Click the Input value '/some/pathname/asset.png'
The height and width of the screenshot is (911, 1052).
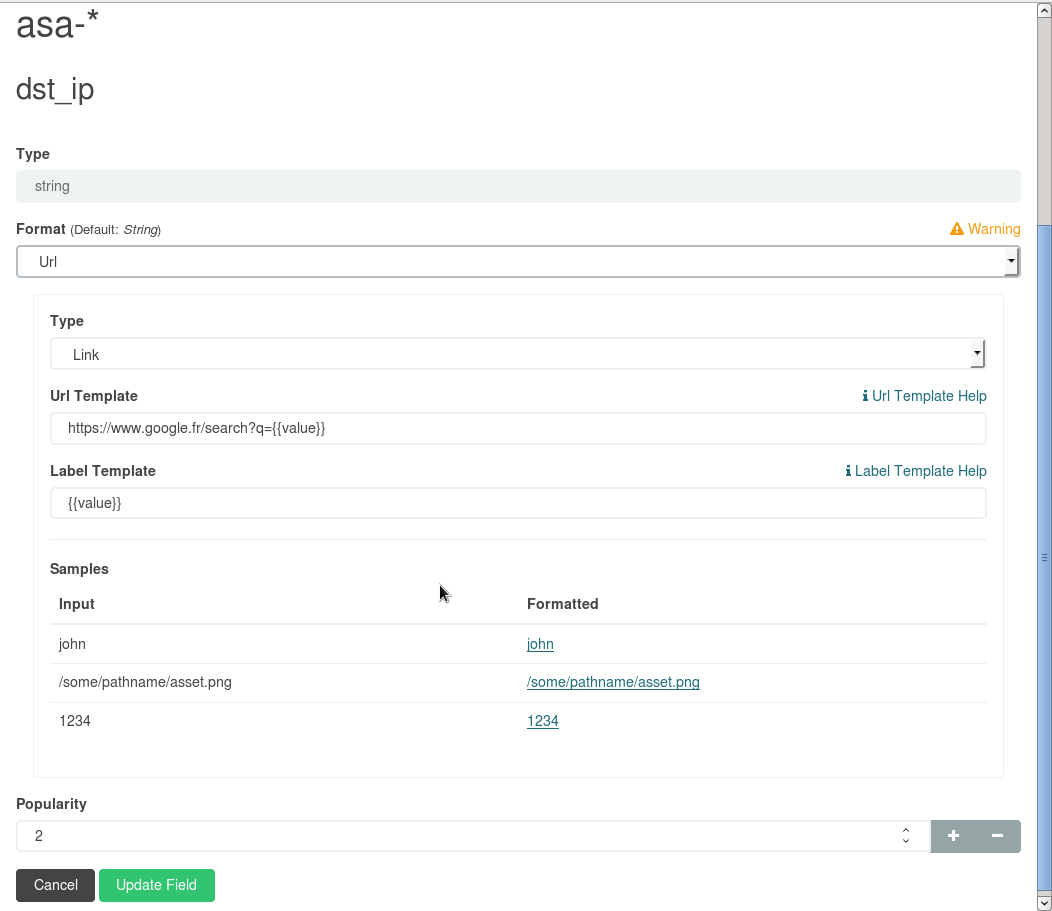point(145,682)
